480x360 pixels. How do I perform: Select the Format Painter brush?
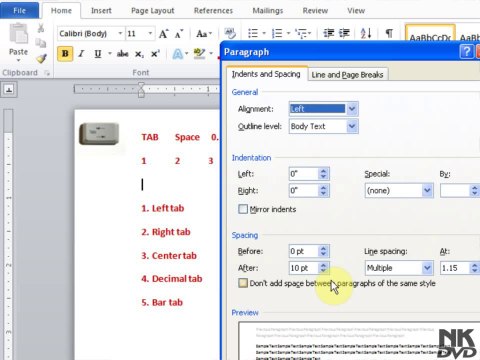tap(41, 58)
